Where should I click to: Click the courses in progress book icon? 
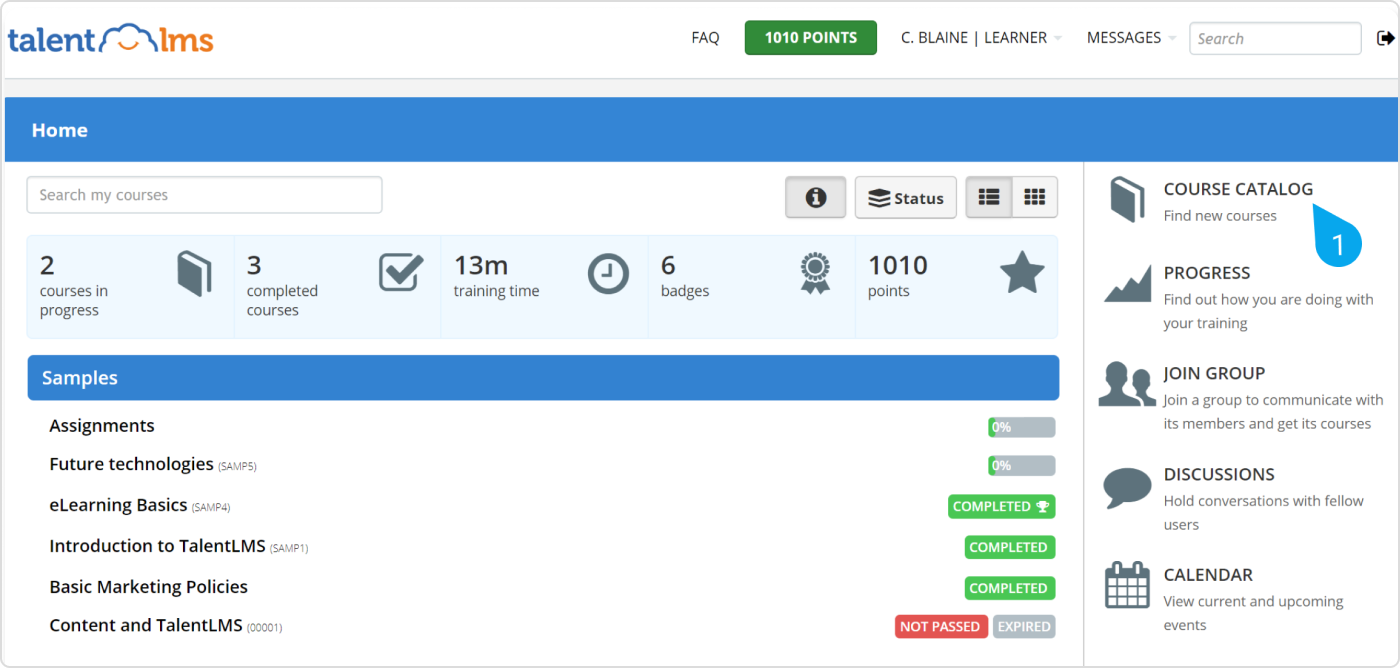195,273
